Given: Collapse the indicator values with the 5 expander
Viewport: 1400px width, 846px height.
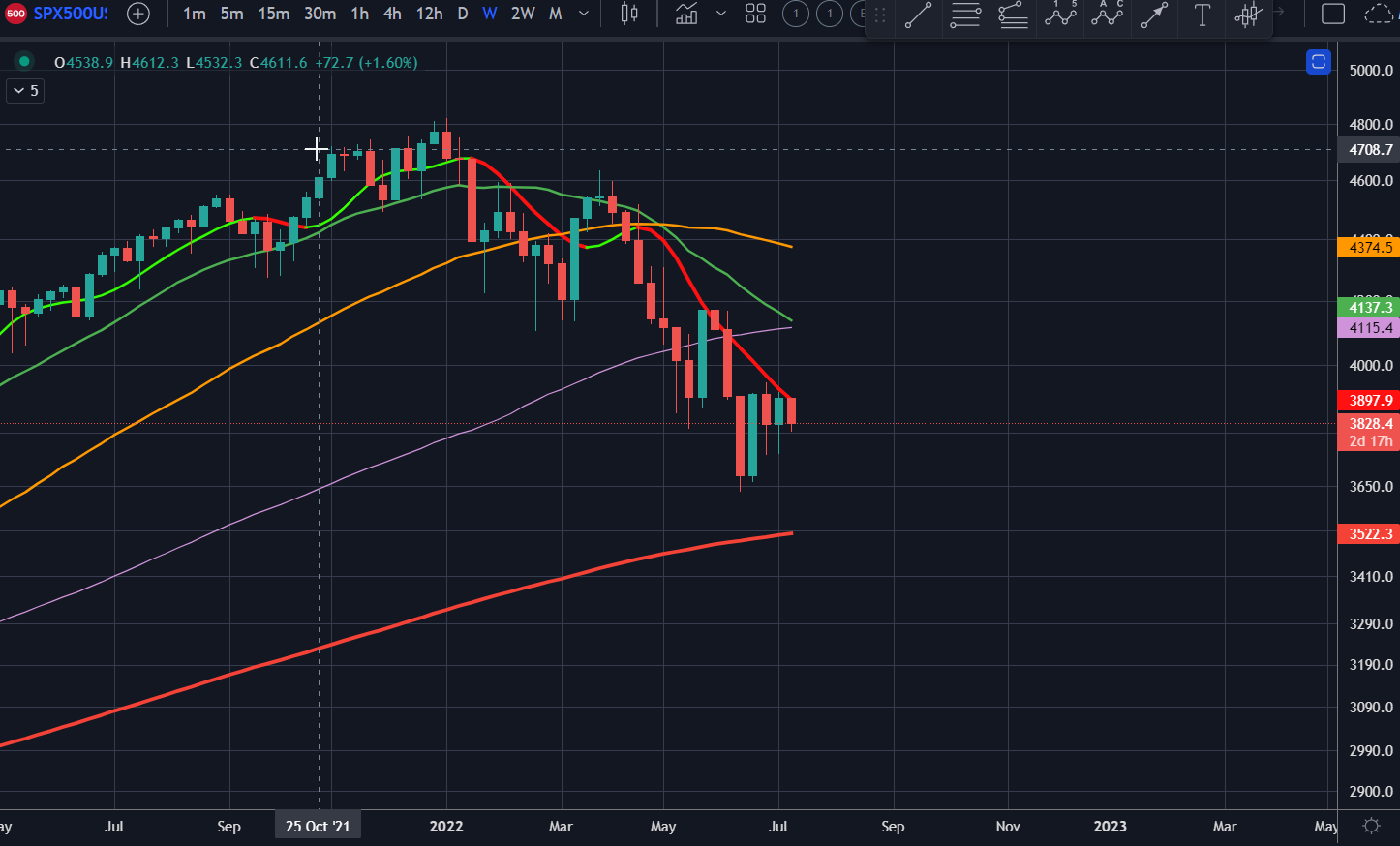Looking at the screenshot, I should tap(24, 90).
